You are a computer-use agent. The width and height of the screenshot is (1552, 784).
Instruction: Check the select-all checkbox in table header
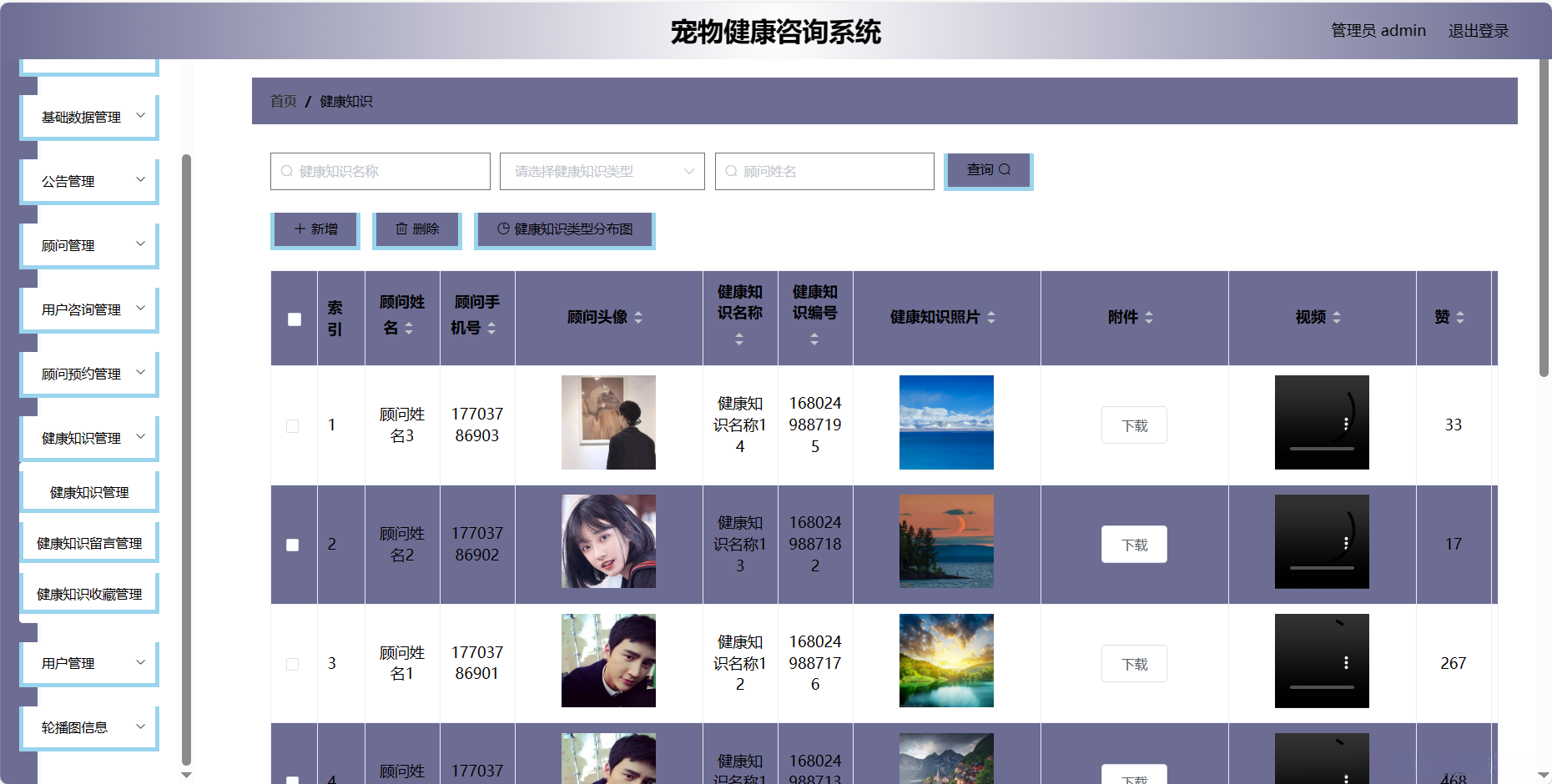293,319
